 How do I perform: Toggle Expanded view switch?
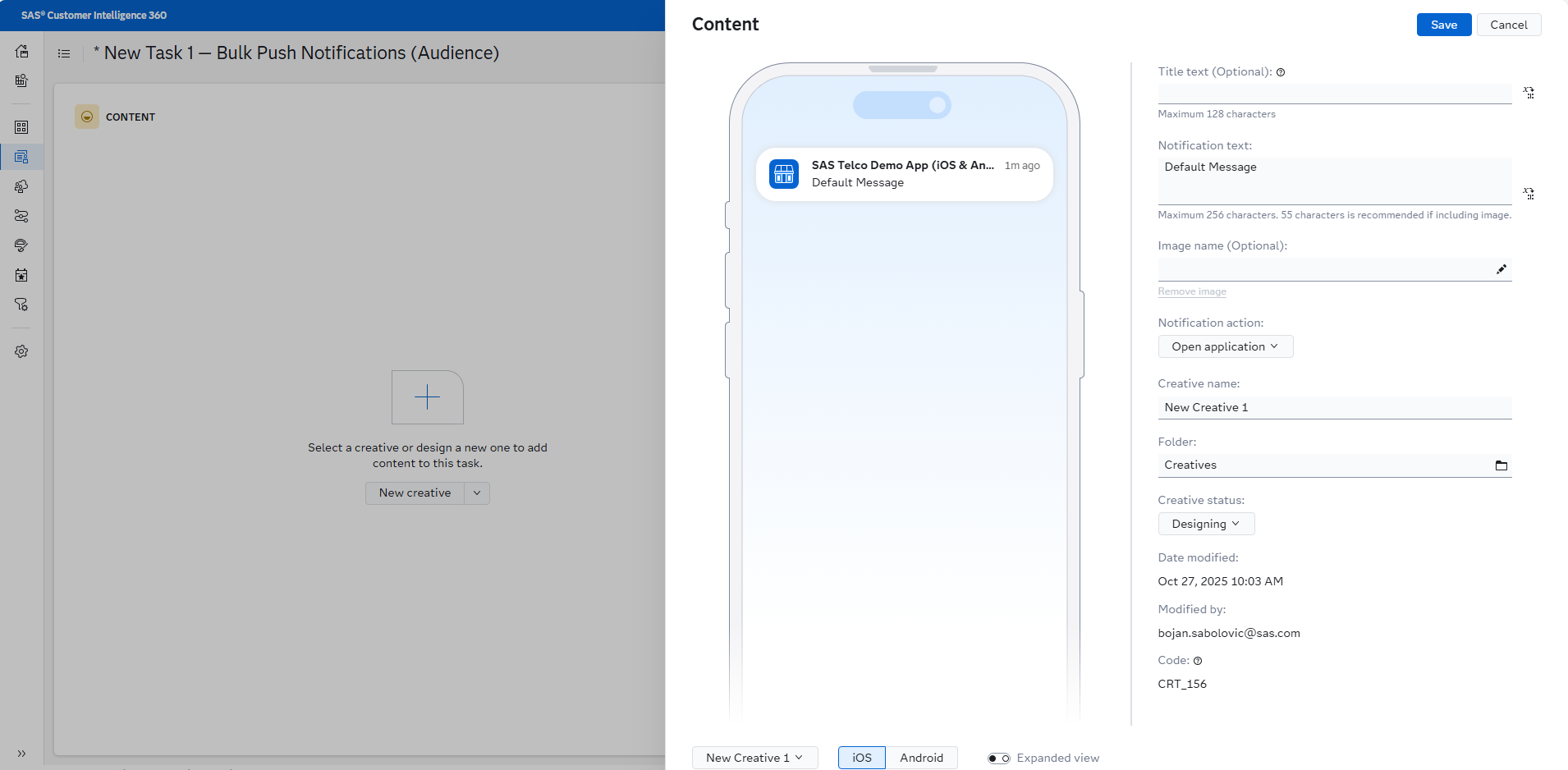coord(998,758)
